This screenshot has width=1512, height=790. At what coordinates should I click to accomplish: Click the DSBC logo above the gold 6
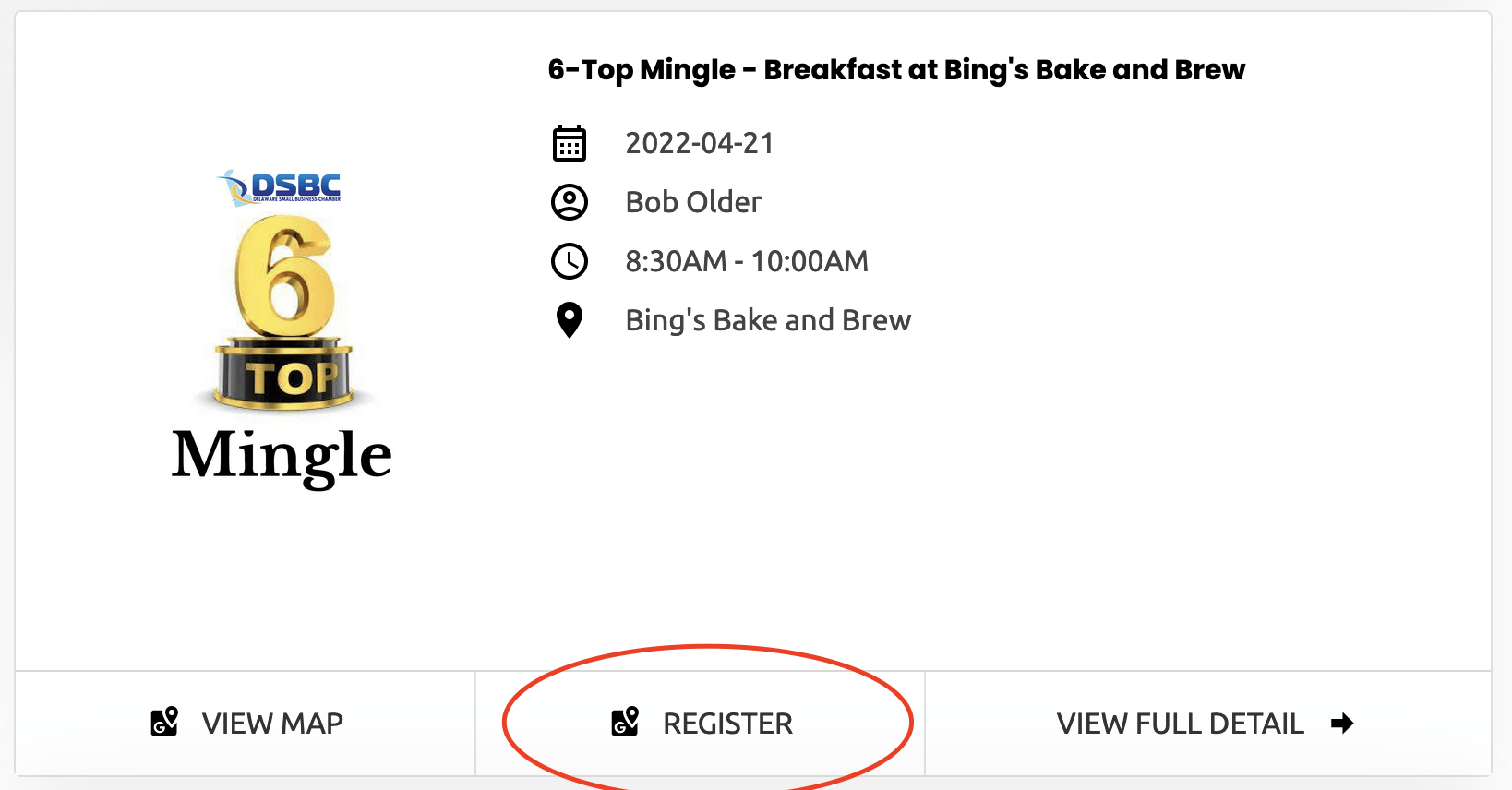coord(282,187)
